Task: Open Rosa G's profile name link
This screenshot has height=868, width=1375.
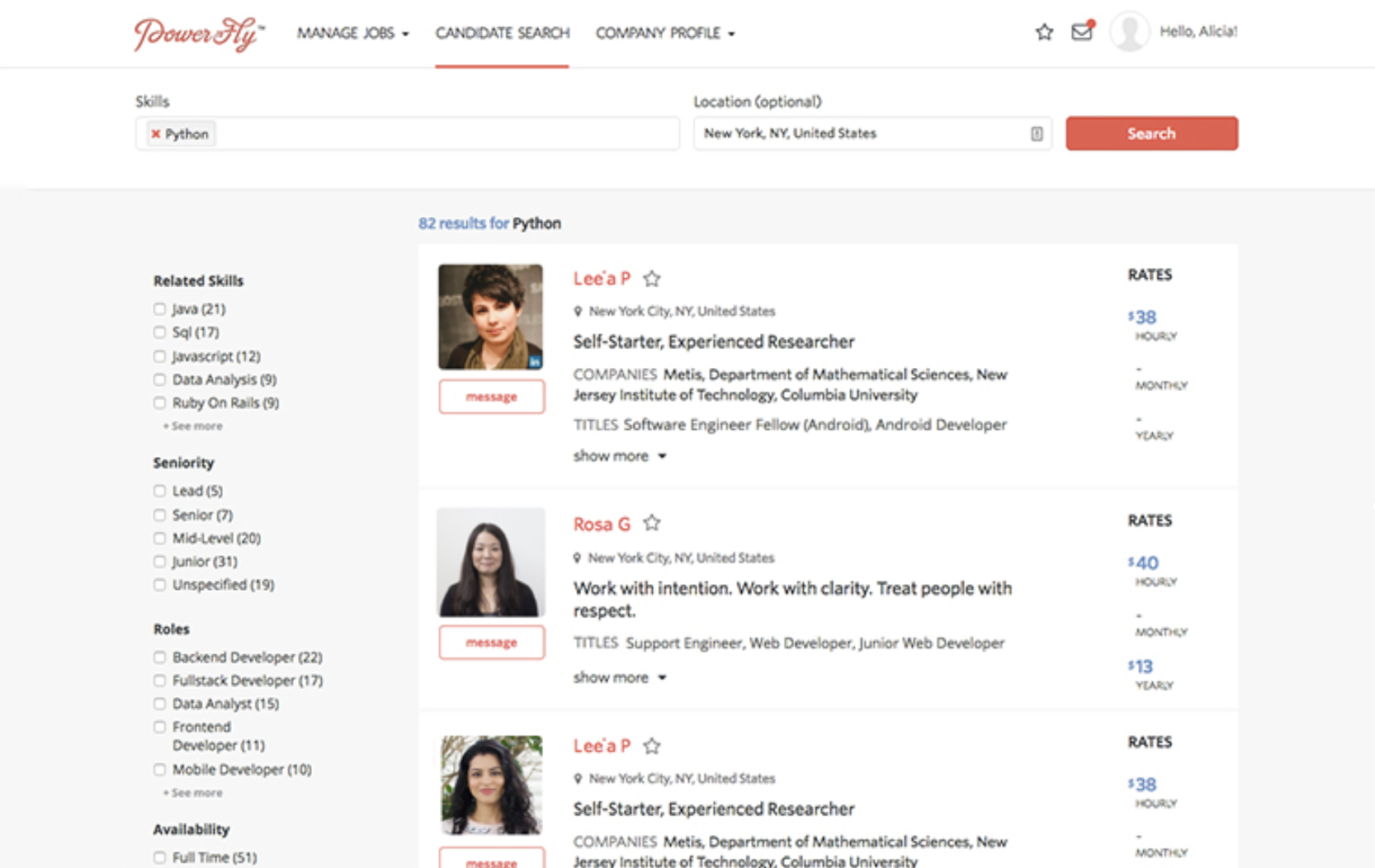Action: pyautogui.click(x=602, y=524)
